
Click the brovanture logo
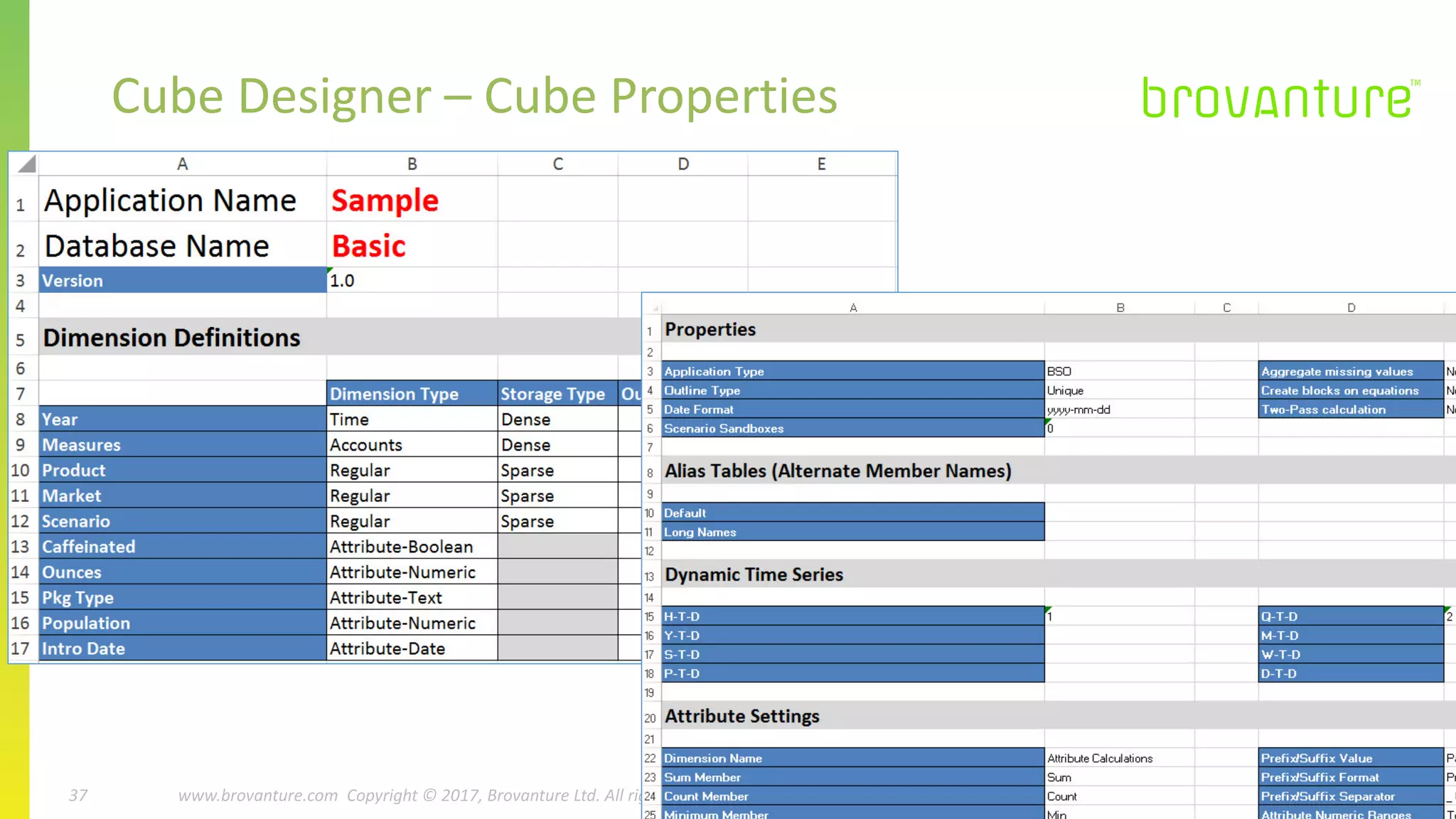(1278, 98)
